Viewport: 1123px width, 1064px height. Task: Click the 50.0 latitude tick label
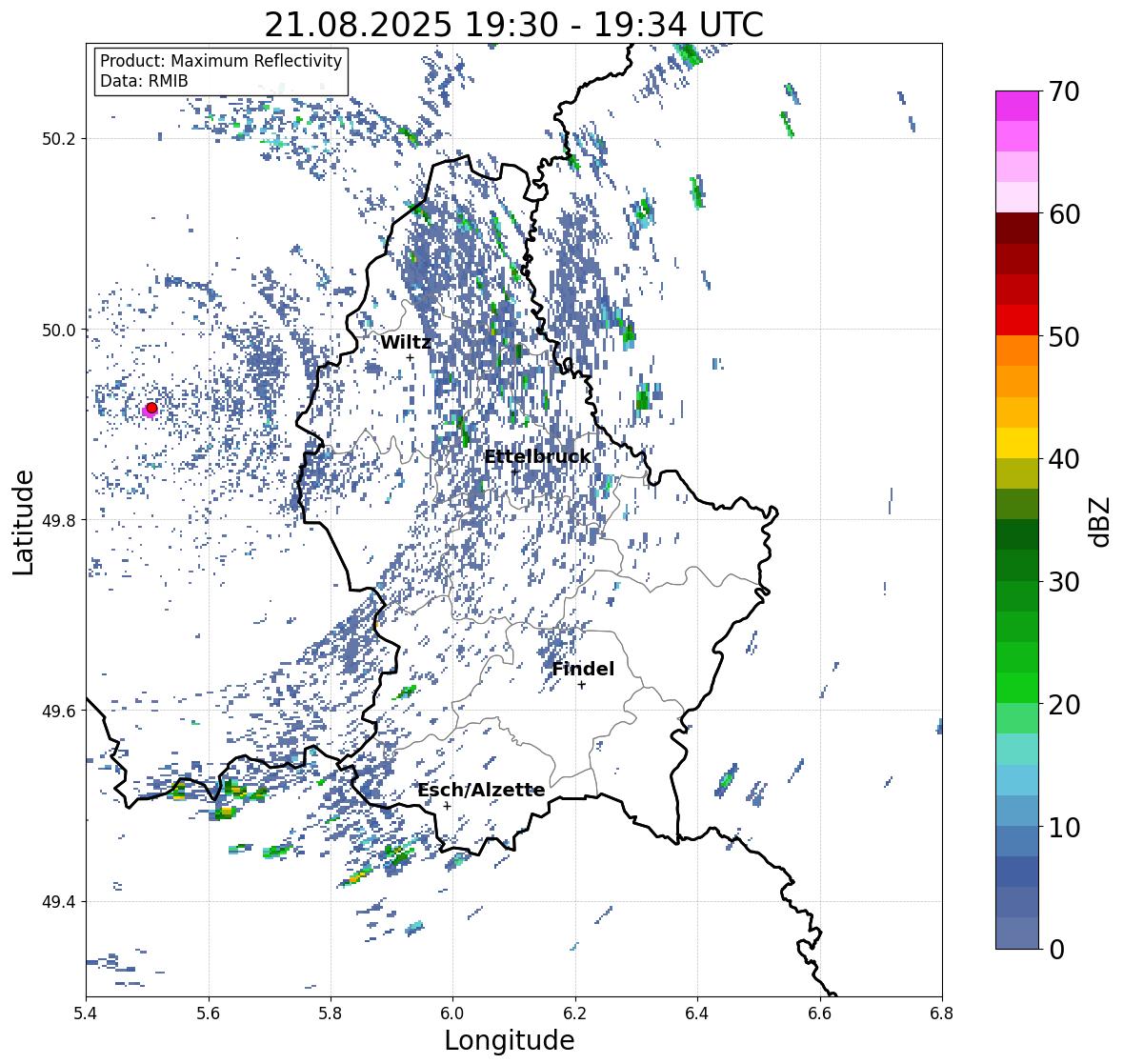pyautogui.click(x=59, y=331)
